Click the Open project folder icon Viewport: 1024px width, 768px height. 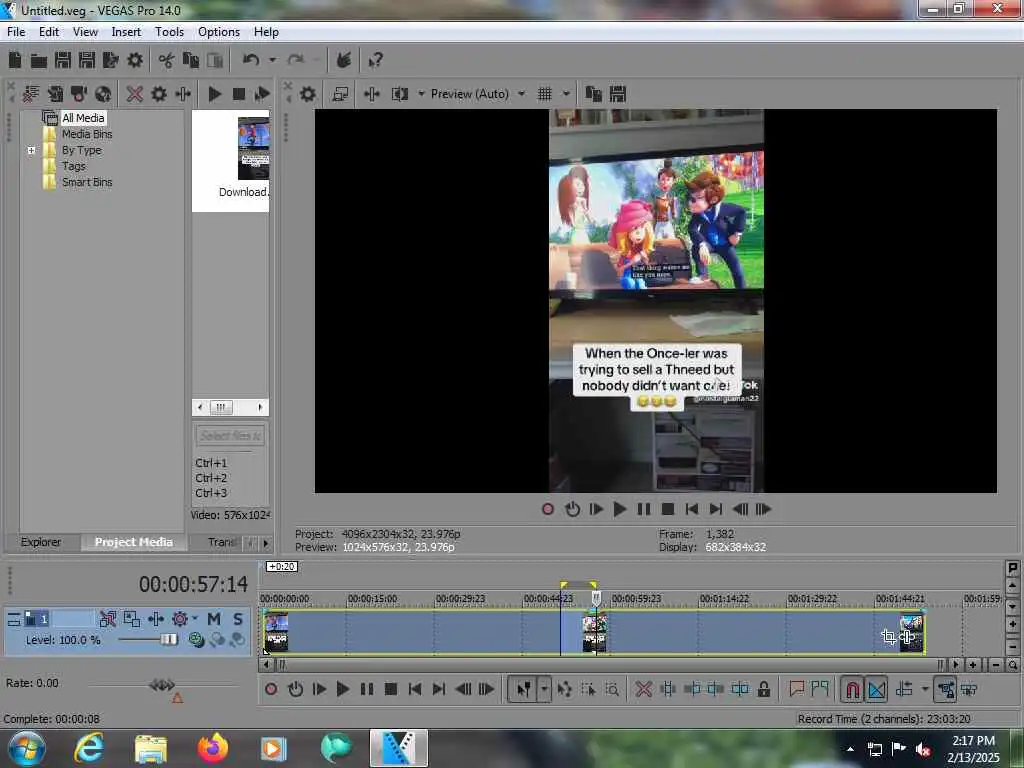tap(39, 61)
